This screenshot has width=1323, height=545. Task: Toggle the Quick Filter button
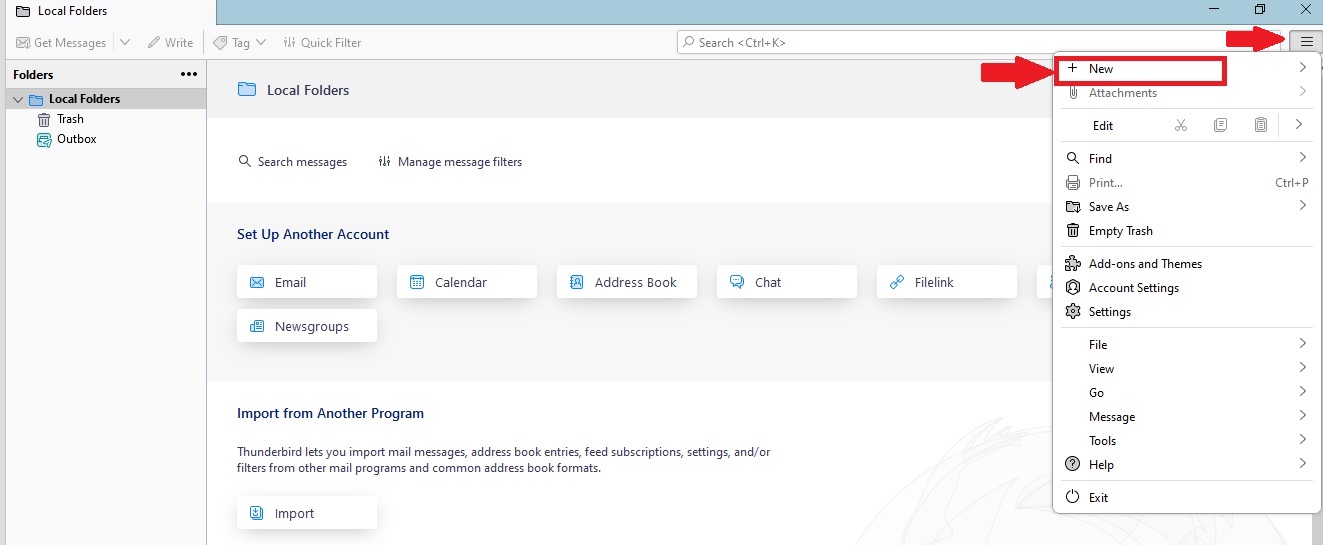(322, 42)
